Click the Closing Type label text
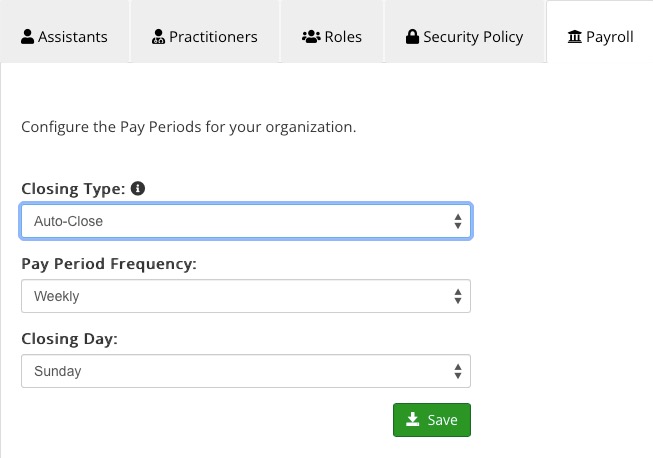Viewport: 653px width, 458px height. coord(73,189)
